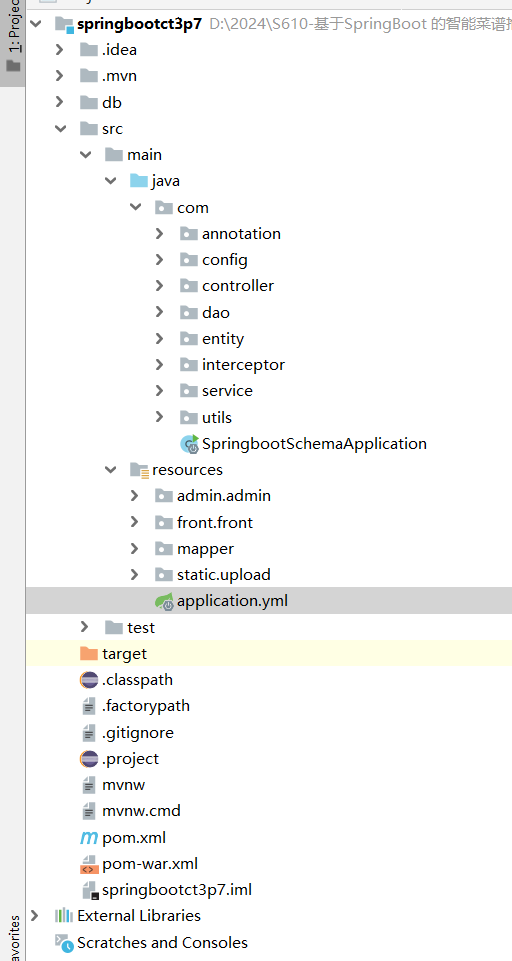Click the .mvn folder icon
The width and height of the screenshot is (512, 961).
click(89, 76)
